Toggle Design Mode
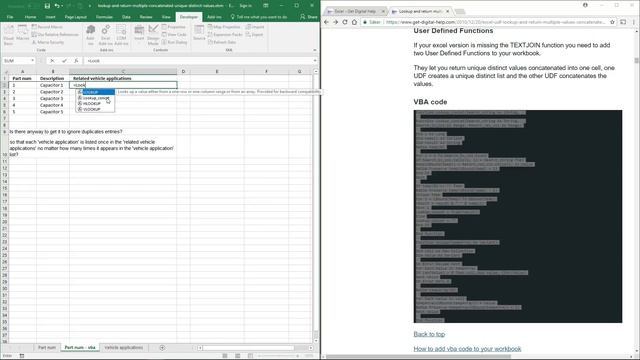The width and height of the screenshot is (640, 360). 153,34
